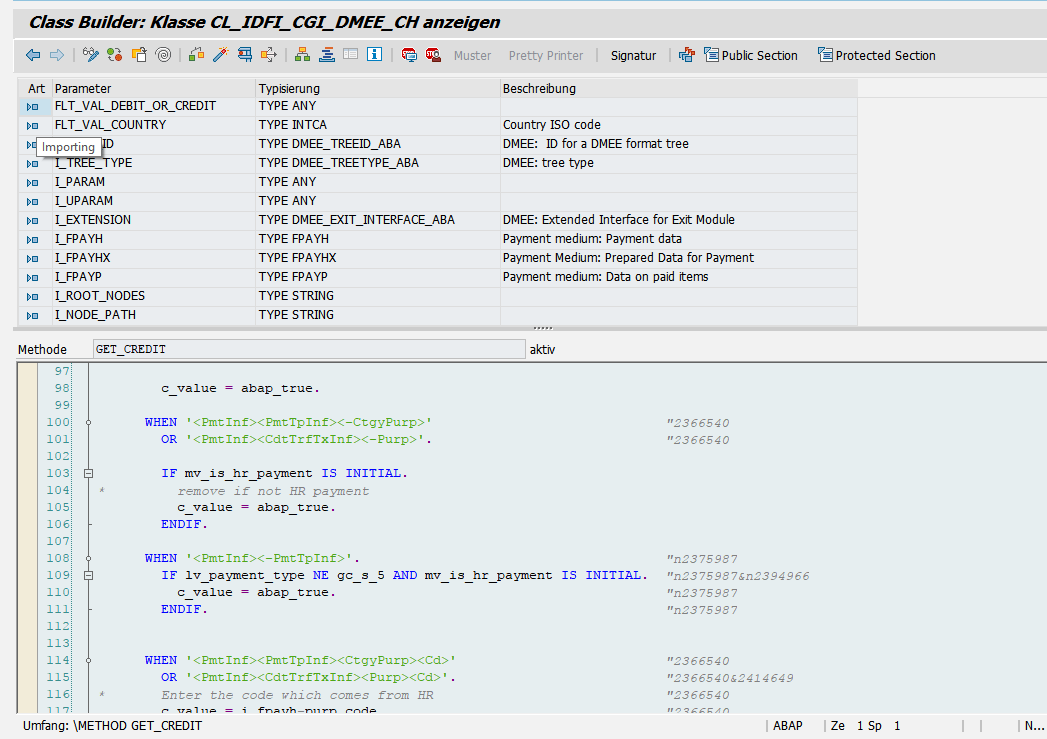Image resolution: width=1047 pixels, height=739 pixels.
Task: Collapse the IF block at line 103
Action: click(88, 473)
